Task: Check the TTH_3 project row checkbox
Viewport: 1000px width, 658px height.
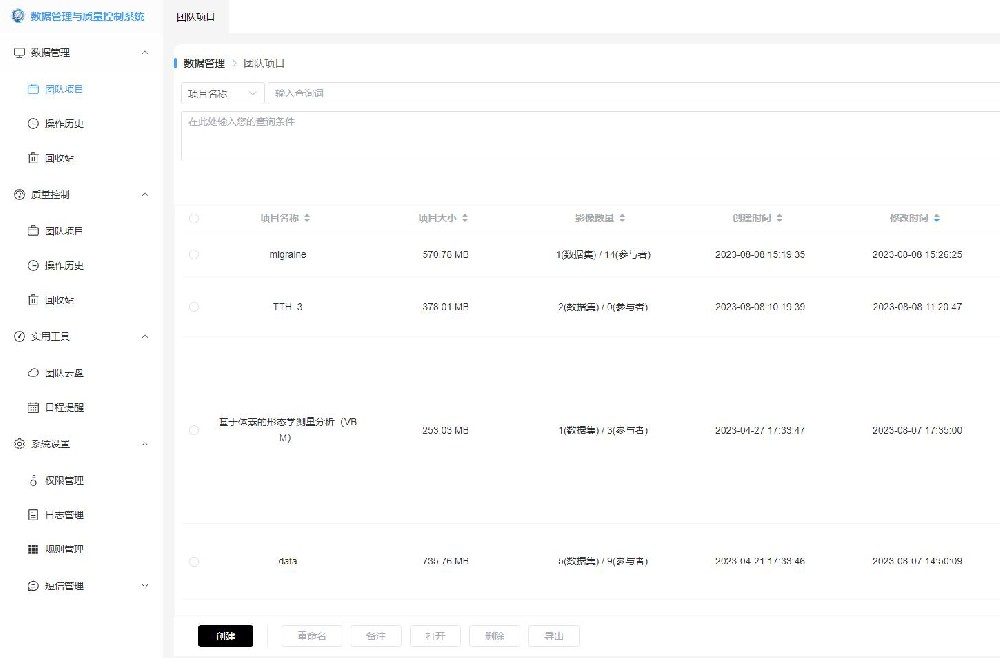Action: [x=195, y=306]
